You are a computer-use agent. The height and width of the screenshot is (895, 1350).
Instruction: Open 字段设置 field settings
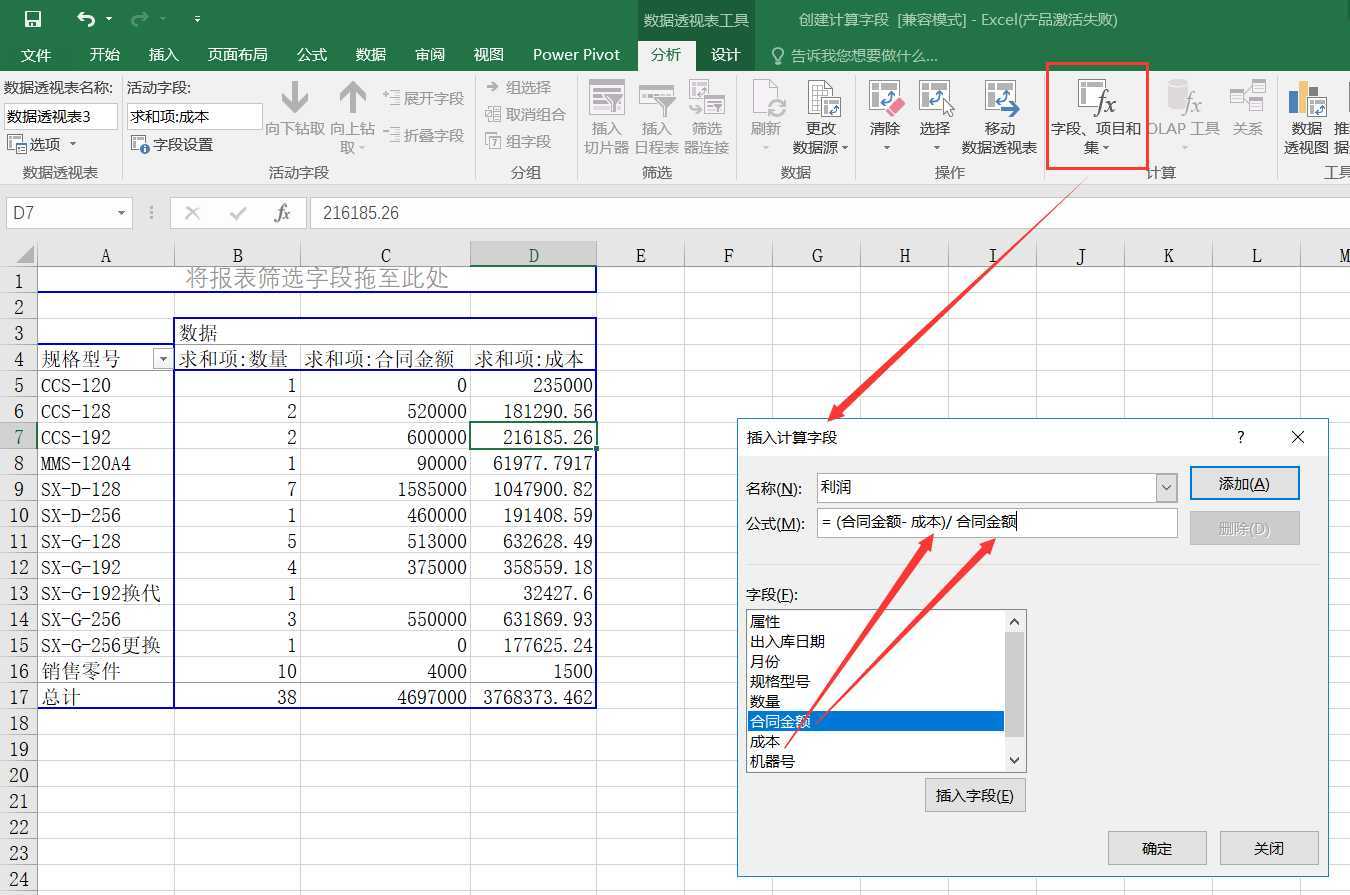(x=172, y=144)
